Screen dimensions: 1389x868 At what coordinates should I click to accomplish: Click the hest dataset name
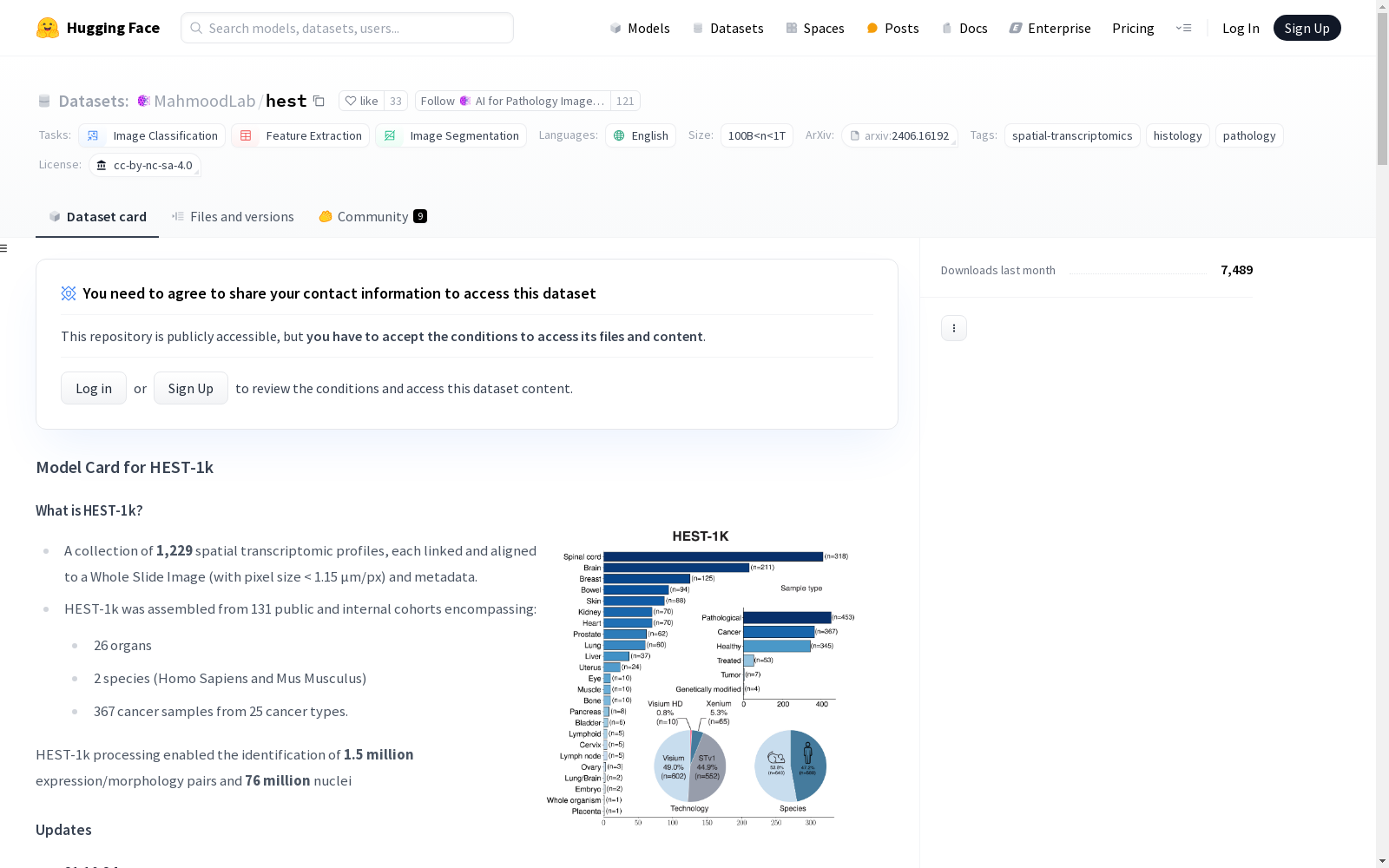coord(286,101)
